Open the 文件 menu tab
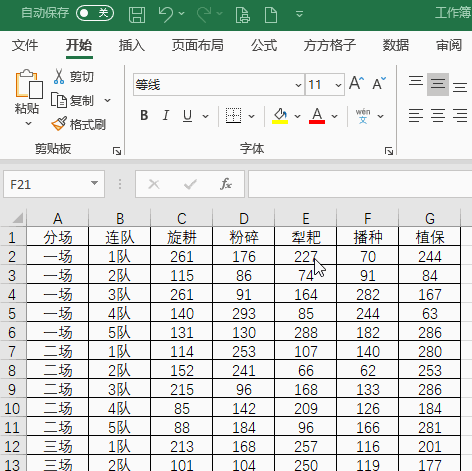The height and width of the screenshot is (471, 472). (x=25, y=45)
